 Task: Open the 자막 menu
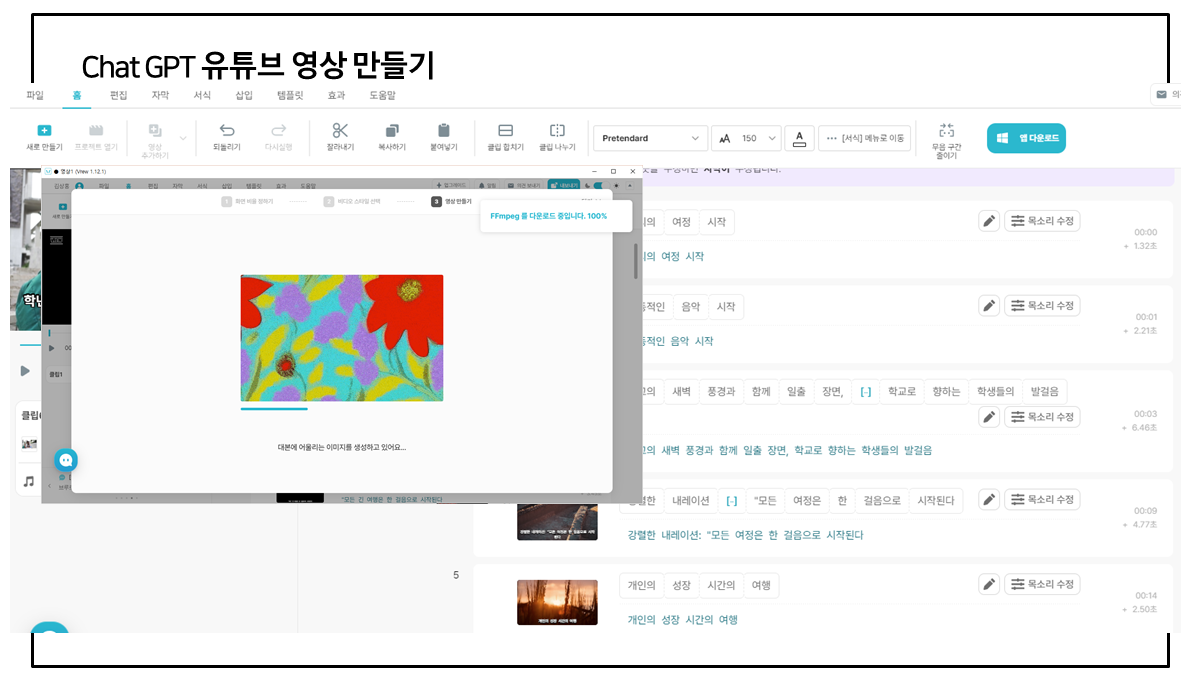point(160,95)
